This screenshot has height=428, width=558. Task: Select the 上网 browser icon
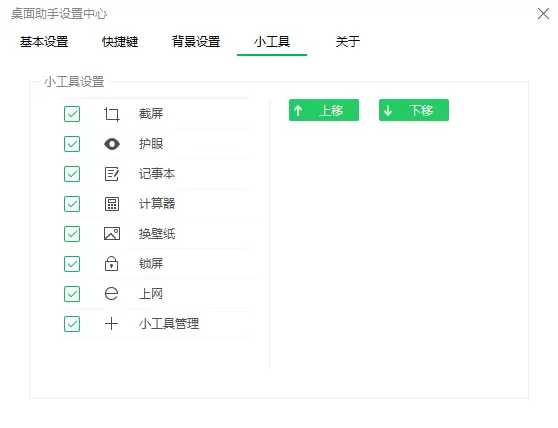pyautogui.click(x=111, y=294)
